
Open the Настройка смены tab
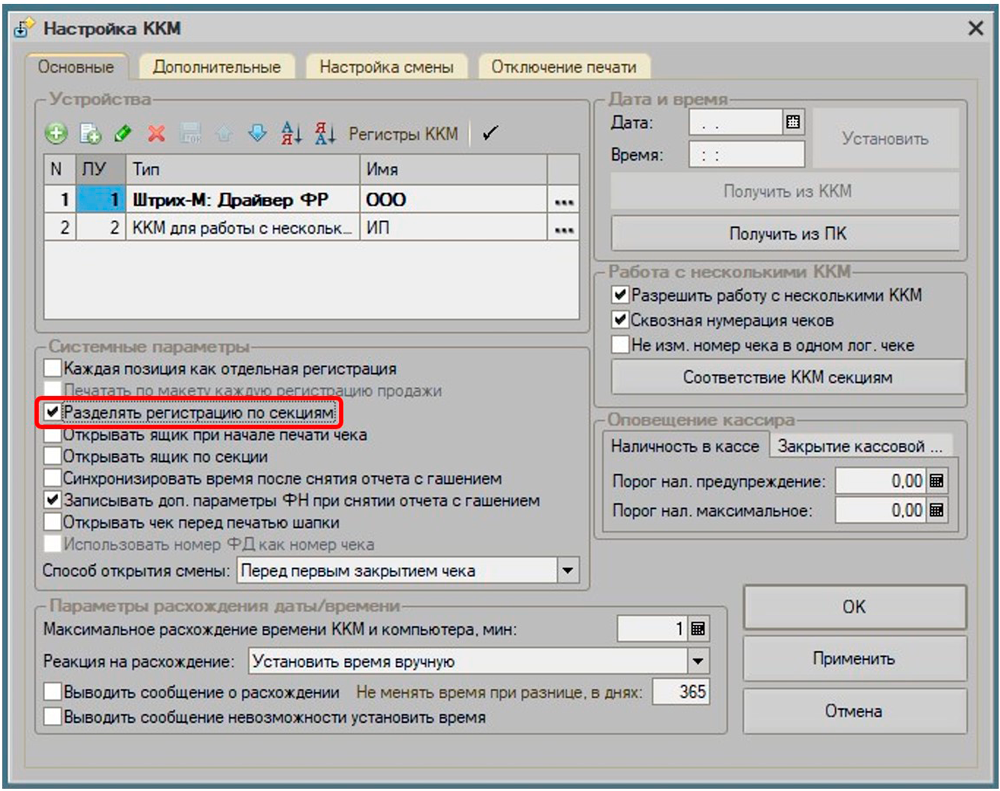click(386, 68)
